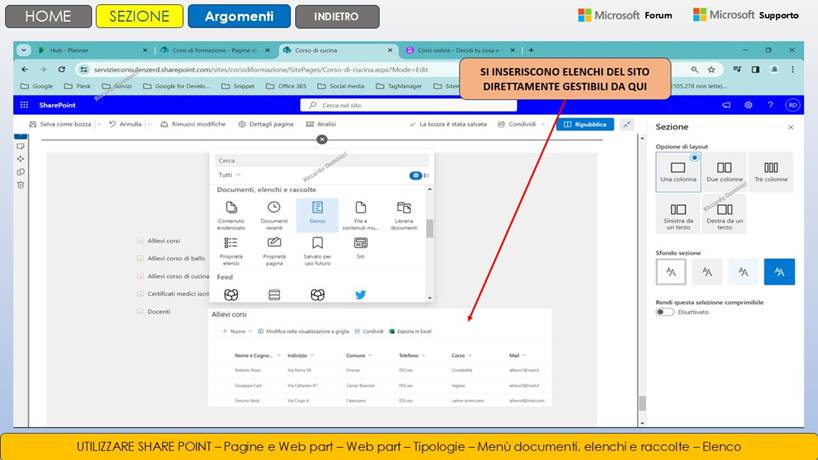This screenshot has width=818, height=460.
Task: Select the light gray section background swatch
Action: (x=707, y=272)
